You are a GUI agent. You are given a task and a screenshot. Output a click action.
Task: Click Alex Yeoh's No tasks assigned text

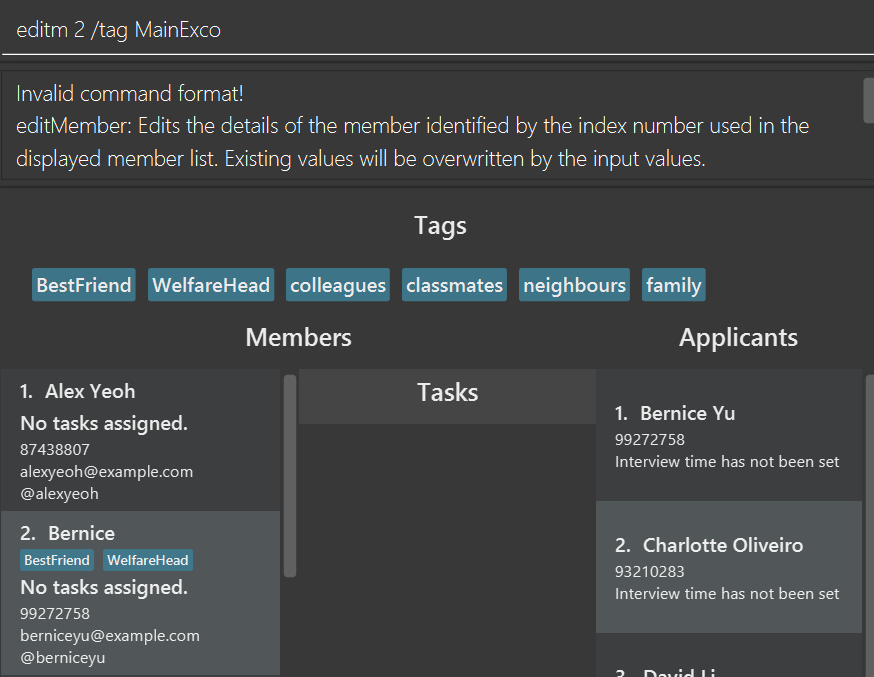(x=104, y=423)
